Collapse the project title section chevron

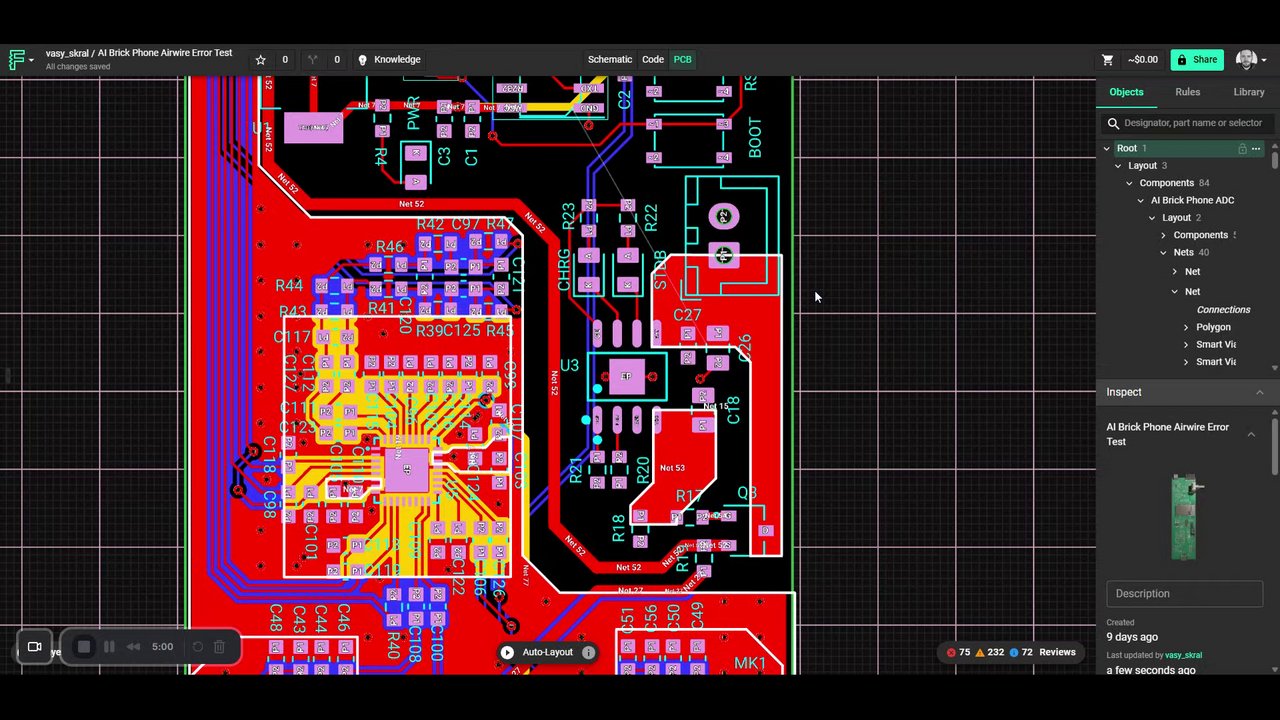point(1251,434)
